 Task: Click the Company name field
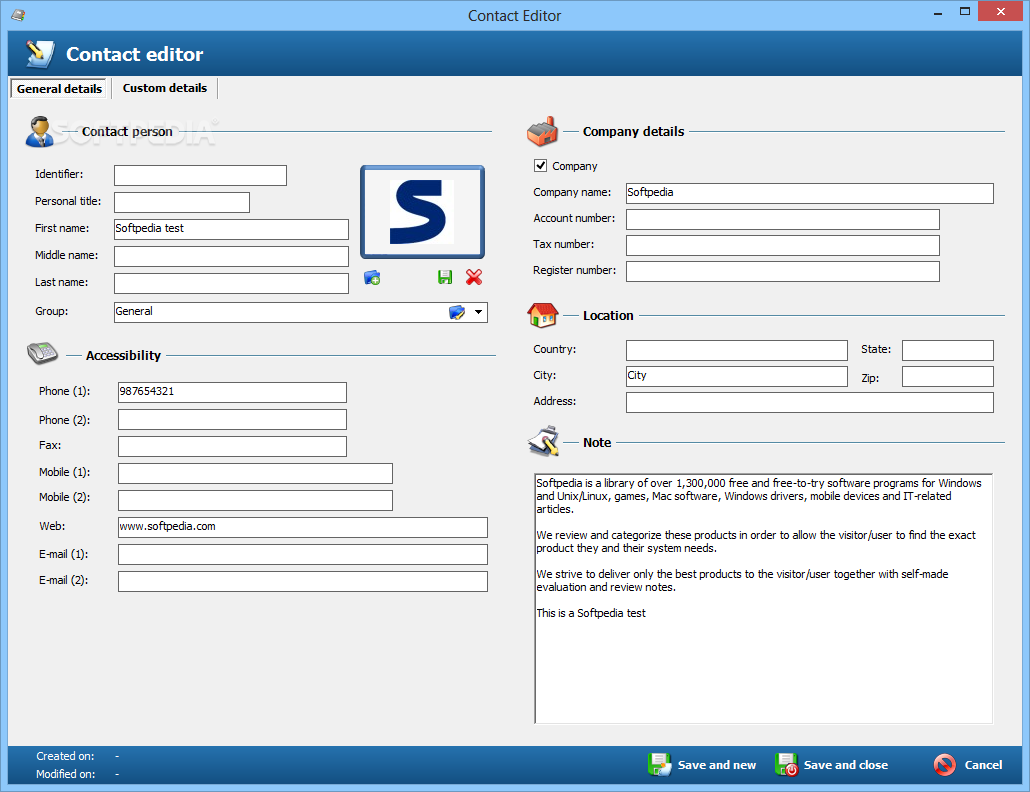click(x=809, y=193)
